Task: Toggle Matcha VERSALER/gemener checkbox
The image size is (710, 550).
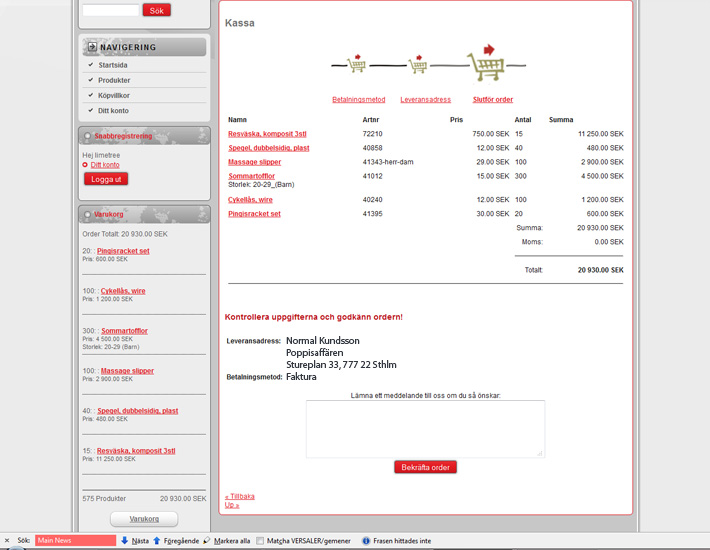Action: [x=260, y=540]
